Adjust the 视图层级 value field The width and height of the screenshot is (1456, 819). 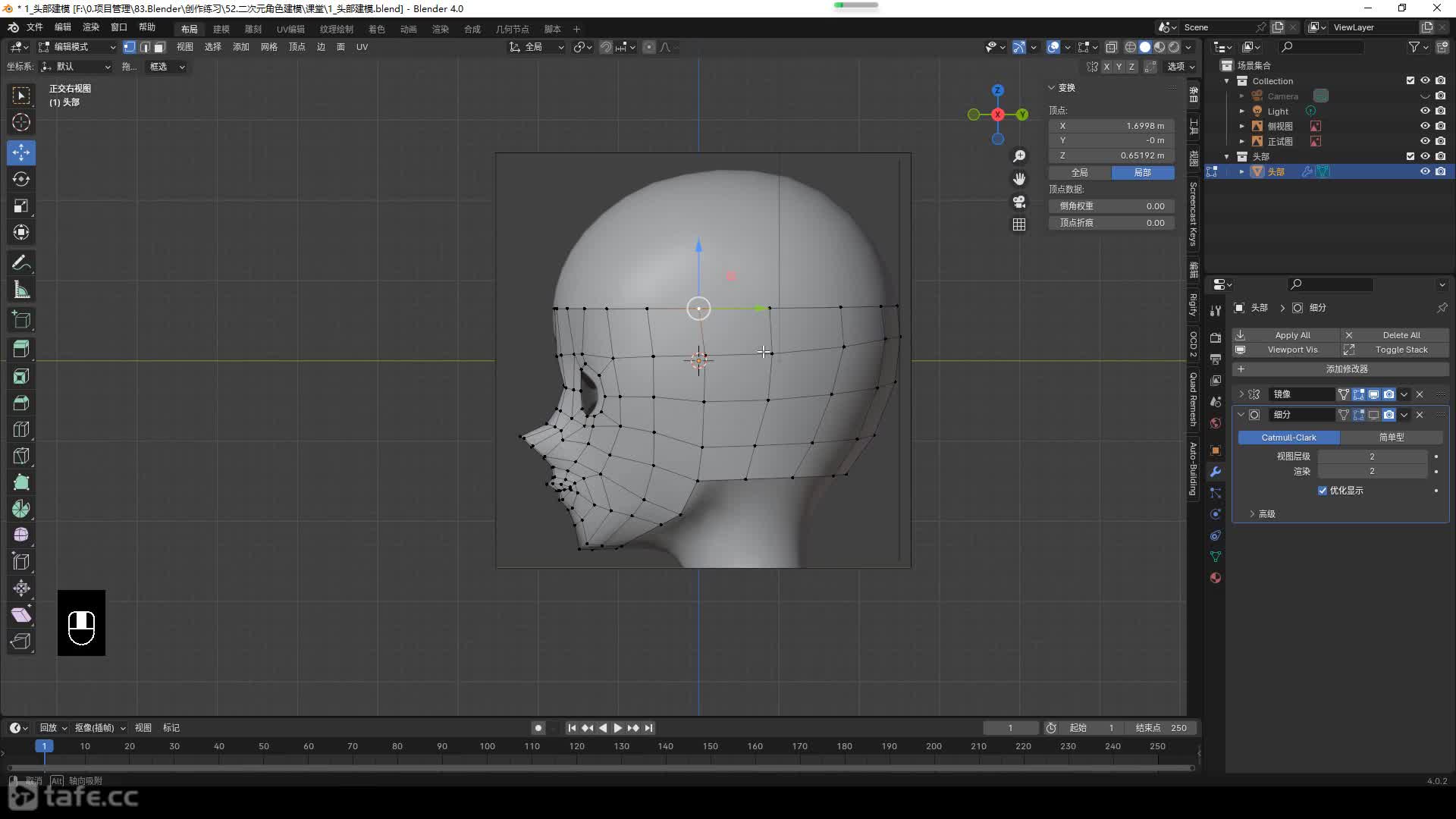(1372, 457)
